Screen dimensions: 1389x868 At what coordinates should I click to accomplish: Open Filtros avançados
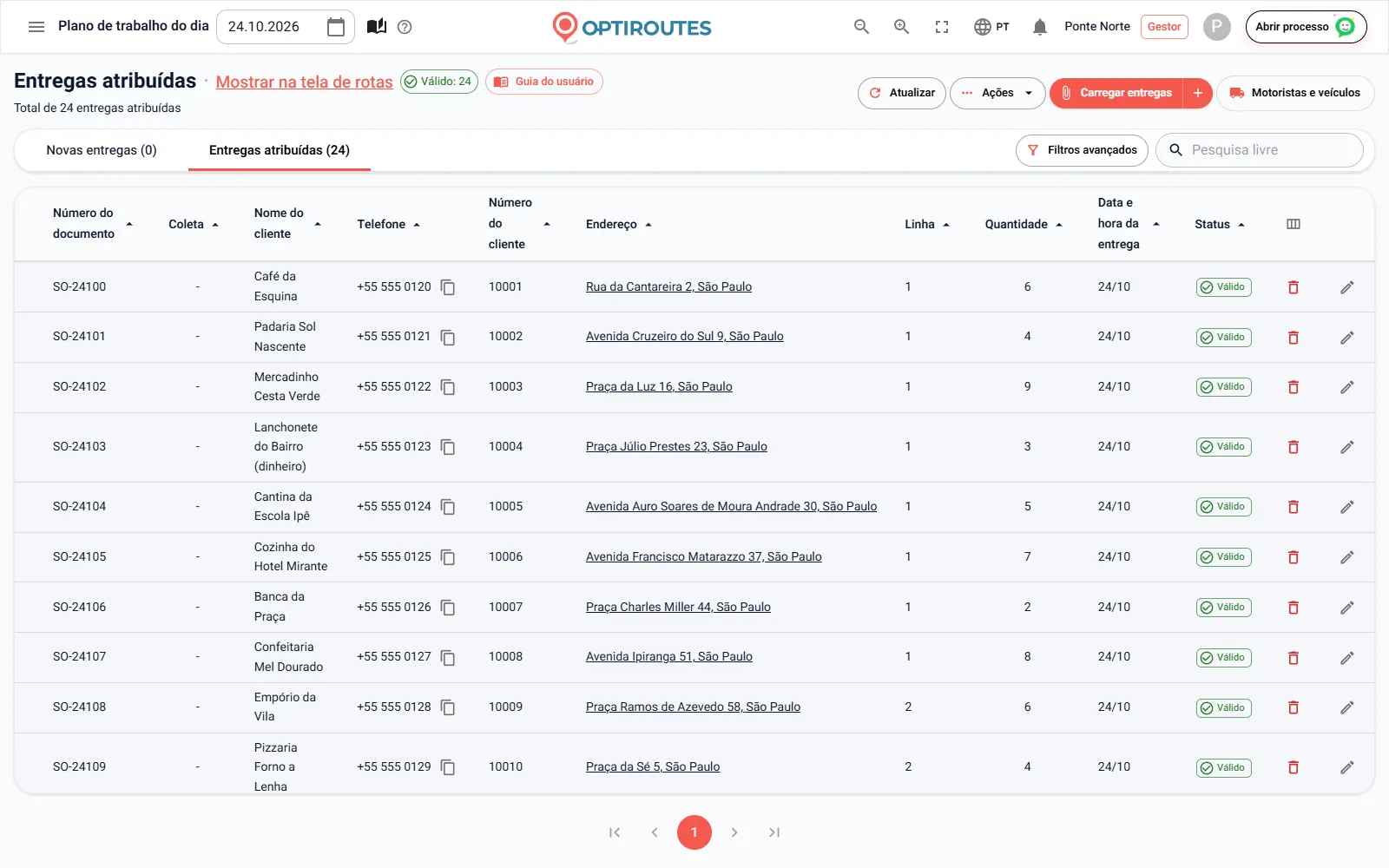click(1083, 150)
